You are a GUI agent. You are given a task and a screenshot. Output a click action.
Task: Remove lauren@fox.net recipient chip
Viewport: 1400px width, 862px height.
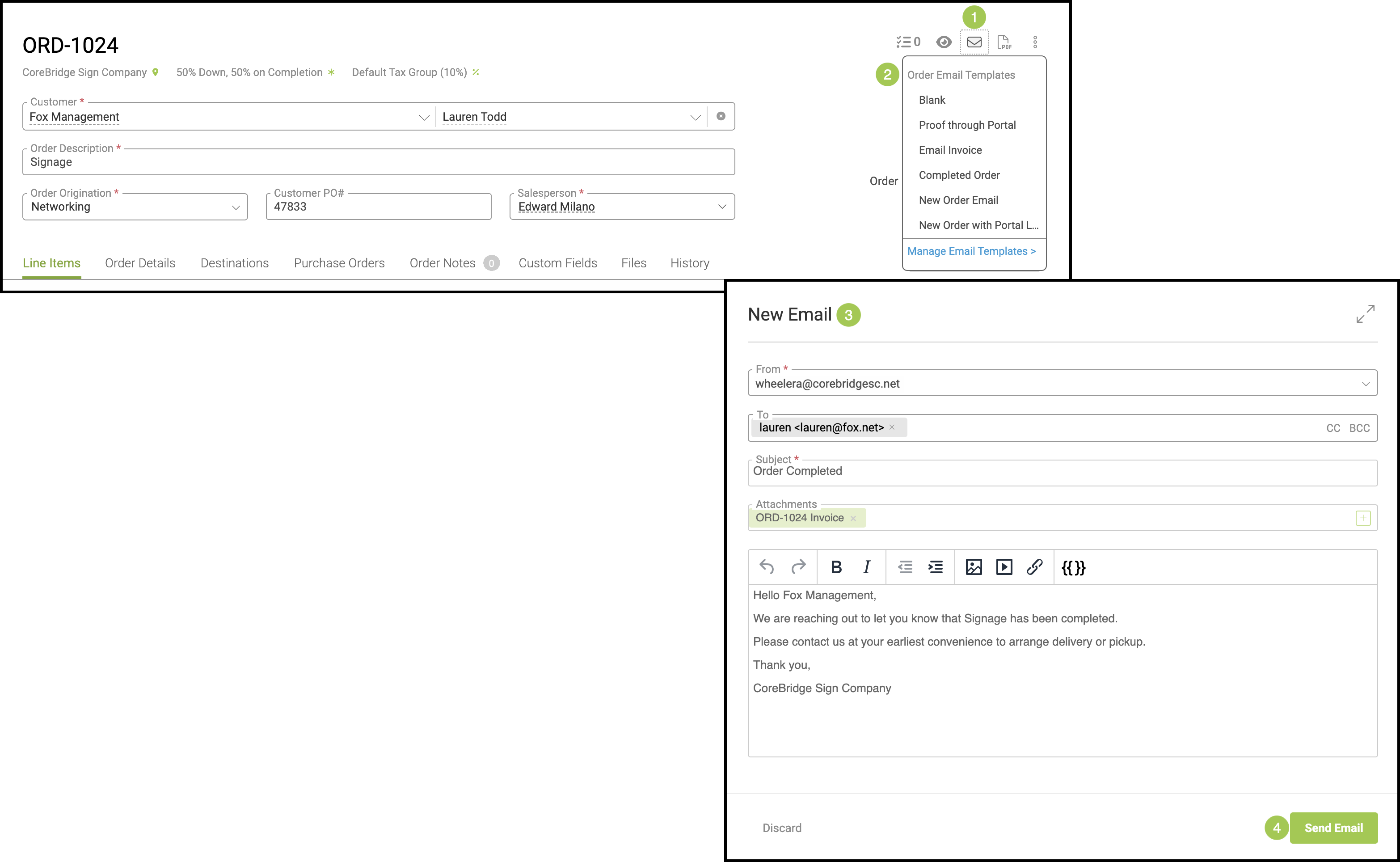click(x=892, y=427)
